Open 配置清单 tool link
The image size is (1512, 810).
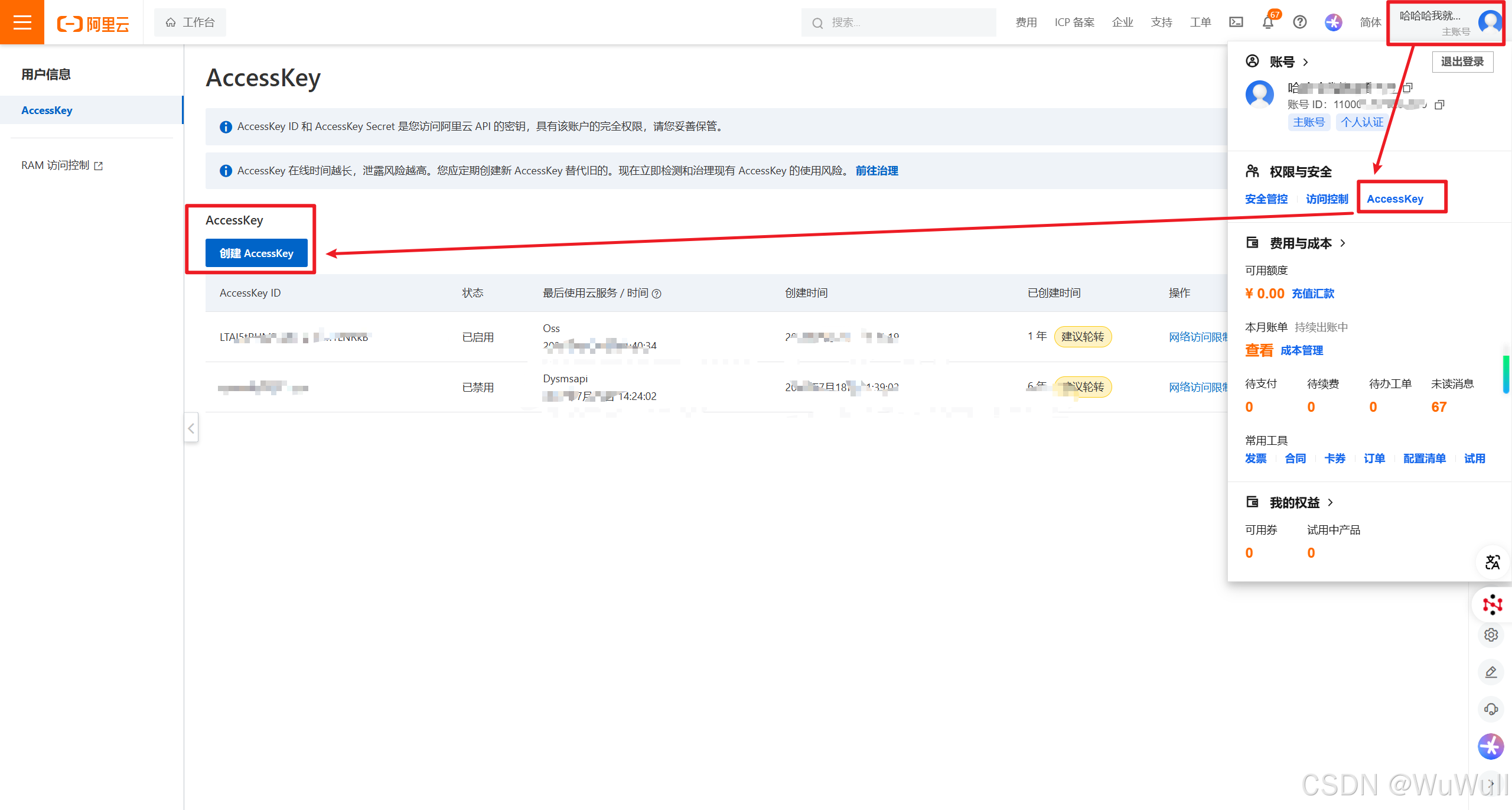[1425, 458]
